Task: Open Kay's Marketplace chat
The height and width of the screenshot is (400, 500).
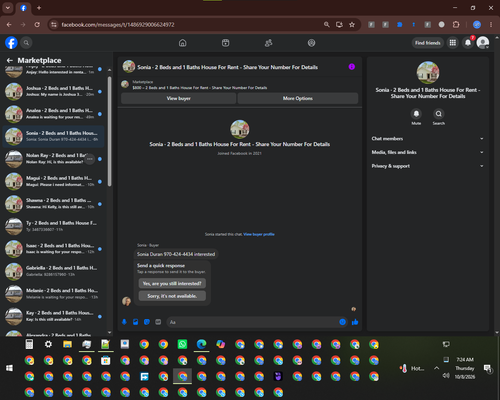Action: coord(53,316)
